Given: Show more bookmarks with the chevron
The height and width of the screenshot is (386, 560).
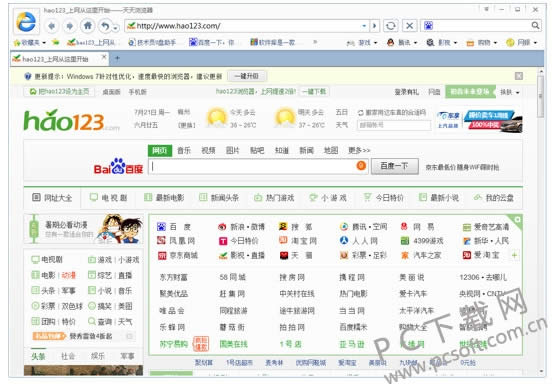Looking at the screenshot, I should (x=315, y=42).
